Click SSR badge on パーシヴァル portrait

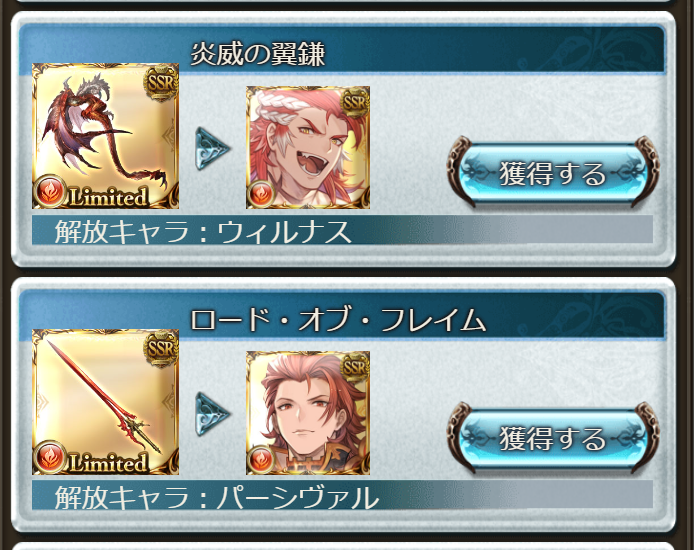tap(355, 368)
